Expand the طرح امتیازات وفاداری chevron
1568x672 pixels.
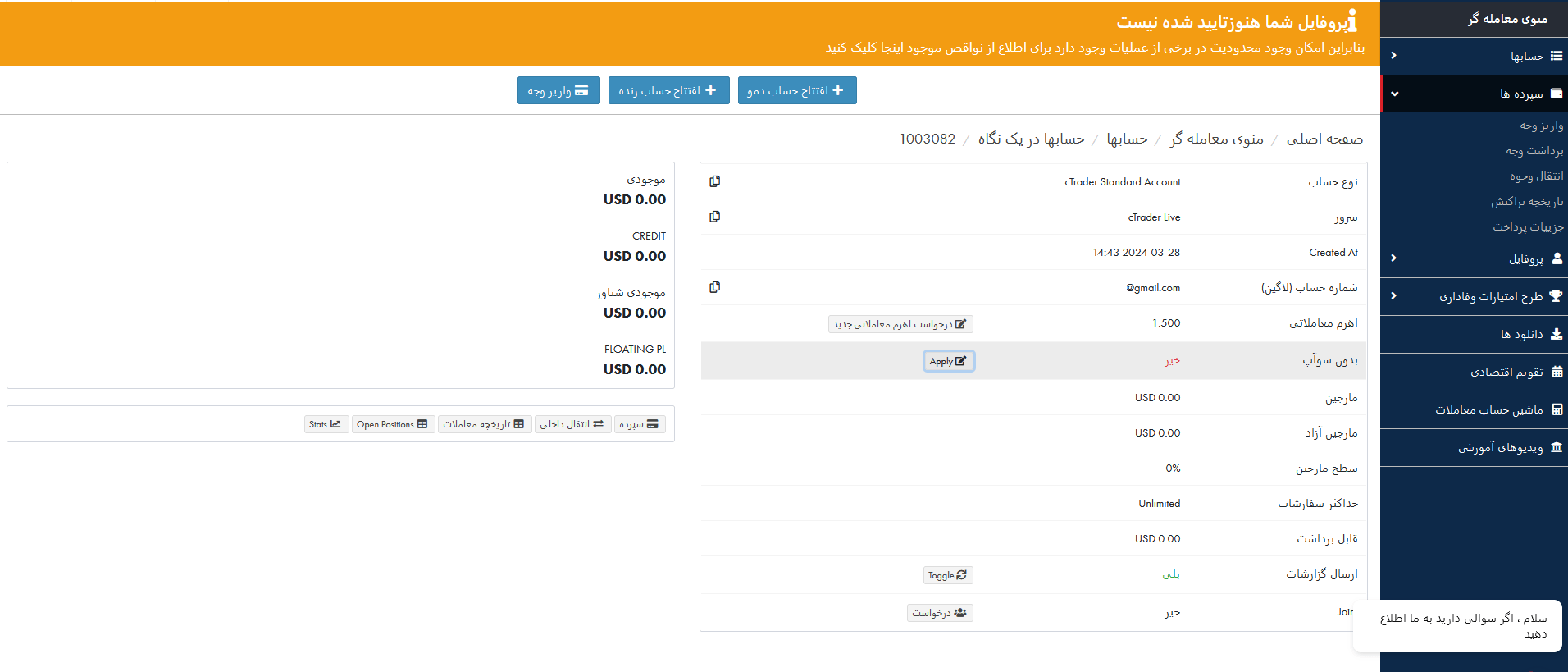(1393, 296)
